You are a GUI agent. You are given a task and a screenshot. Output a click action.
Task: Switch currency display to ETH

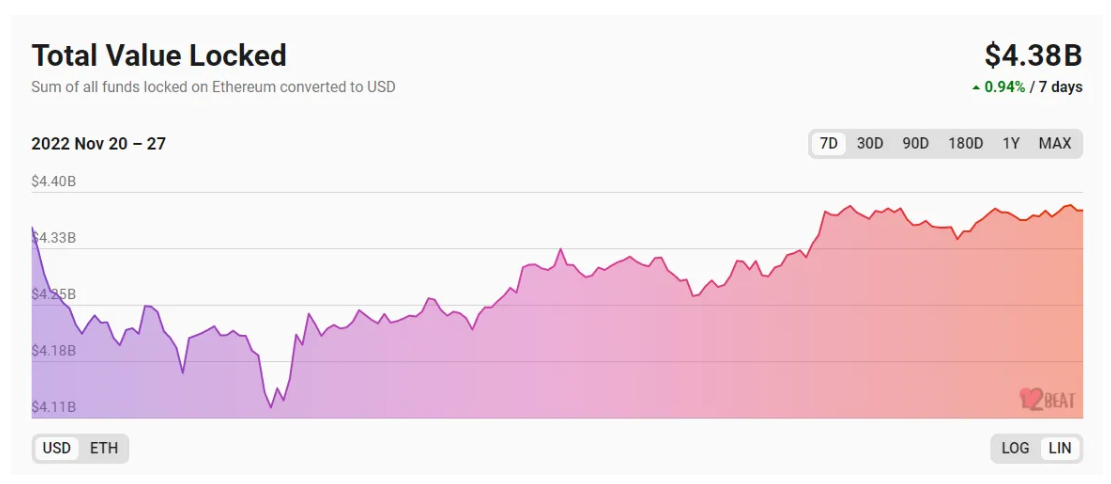[x=104, y=448]
